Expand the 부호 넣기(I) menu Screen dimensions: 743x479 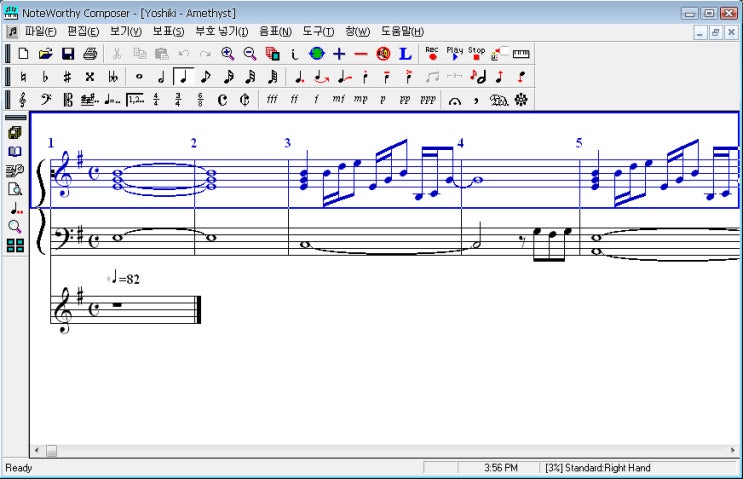(x=222, y=31)
